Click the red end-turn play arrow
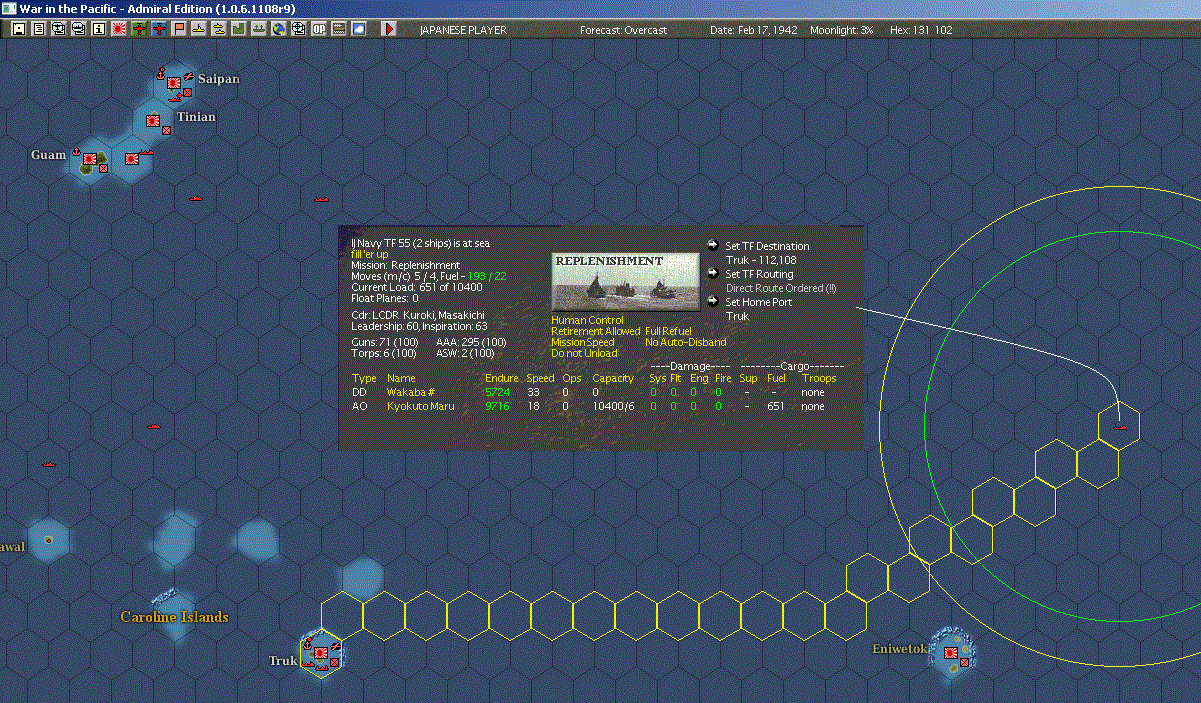The width and height of the screenshot is (1201, 703). (x=389, y=29)
